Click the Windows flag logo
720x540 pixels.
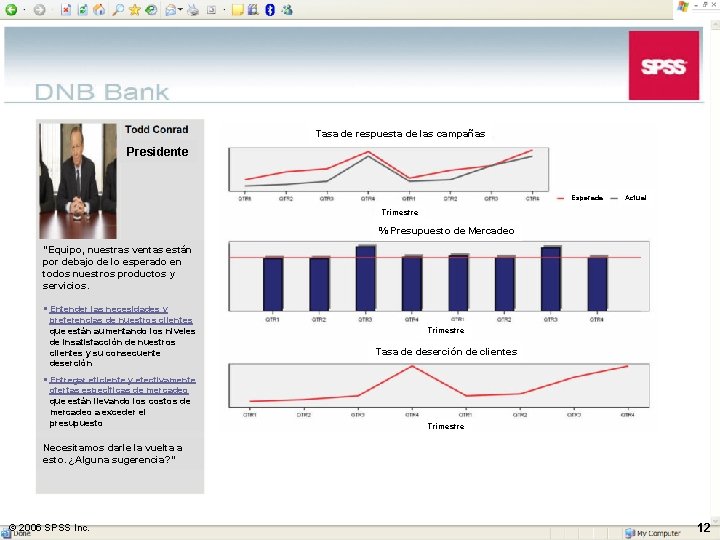(682, 6)
